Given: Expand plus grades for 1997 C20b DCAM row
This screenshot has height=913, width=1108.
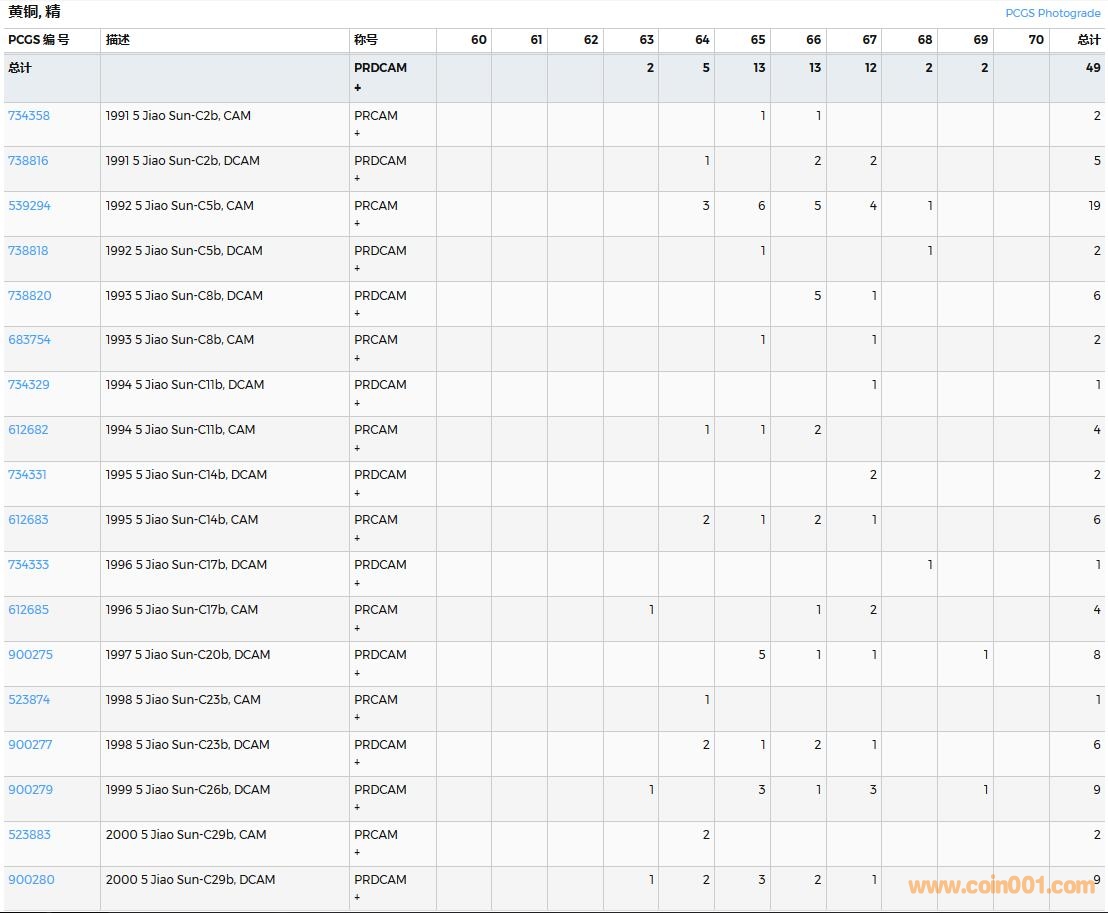Looking at the screenshot, I should pyautogui.click(x=357, y=673).
